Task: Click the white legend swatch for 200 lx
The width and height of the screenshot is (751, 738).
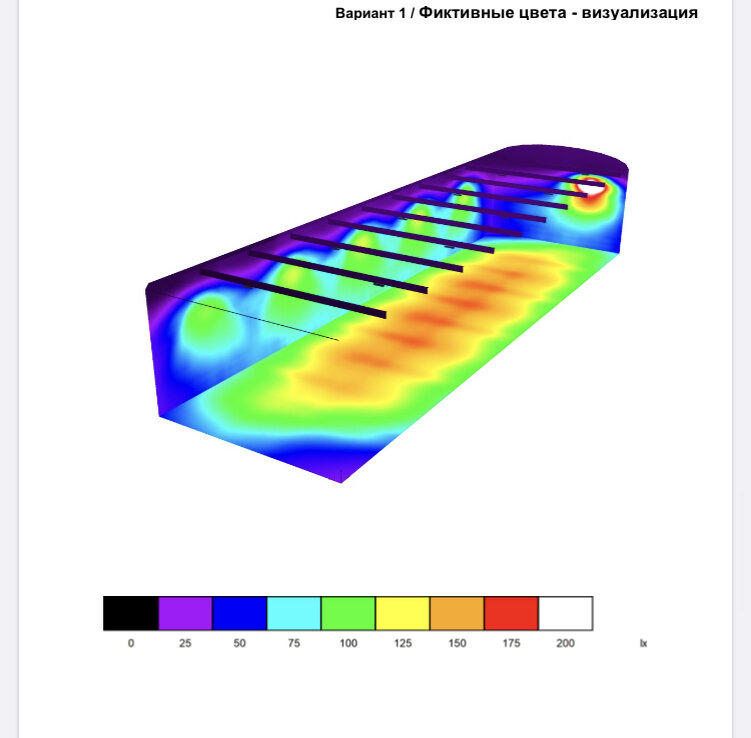Action: [x=566, y=613]
